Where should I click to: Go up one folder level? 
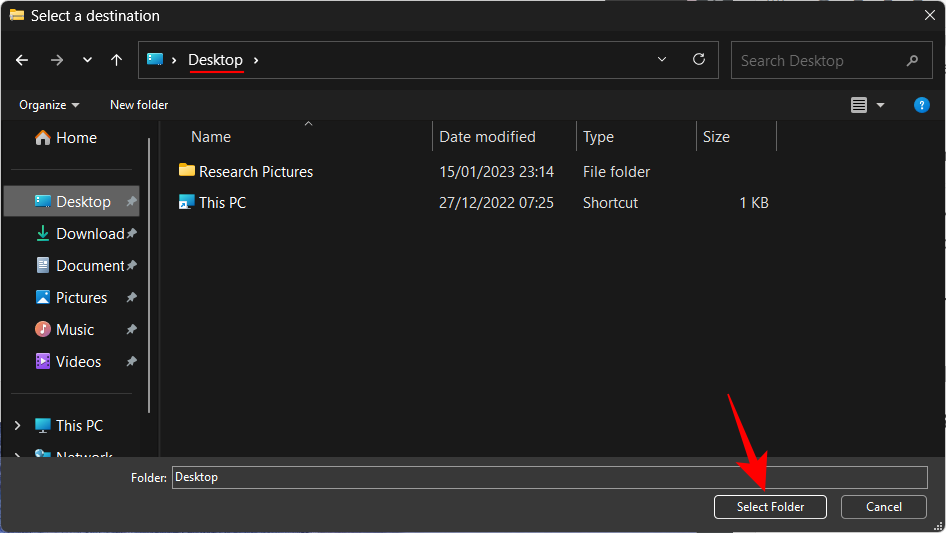116,60
